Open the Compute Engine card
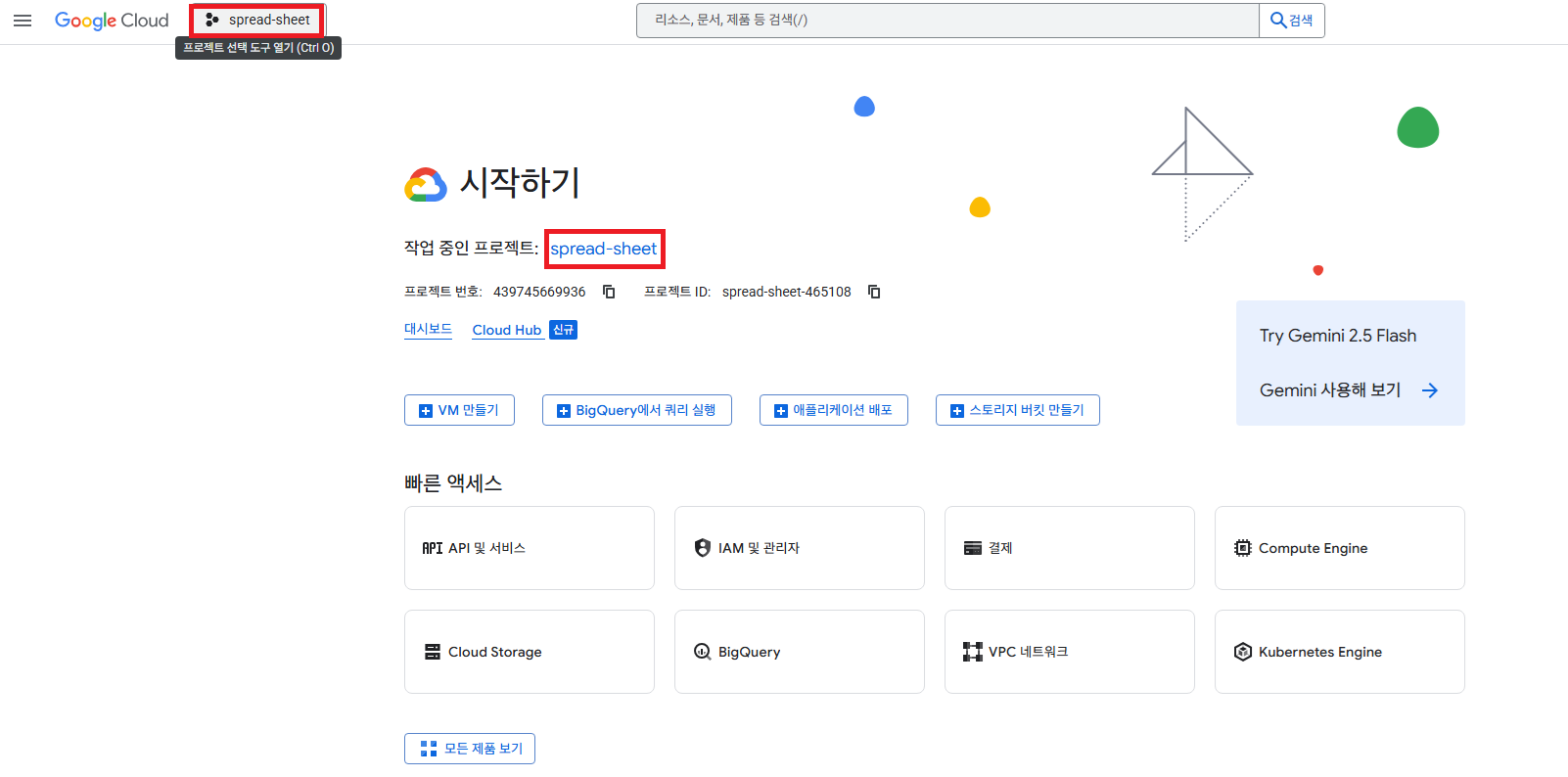This screenshot has width=1568, height=777. click(x=1340, y=548)
